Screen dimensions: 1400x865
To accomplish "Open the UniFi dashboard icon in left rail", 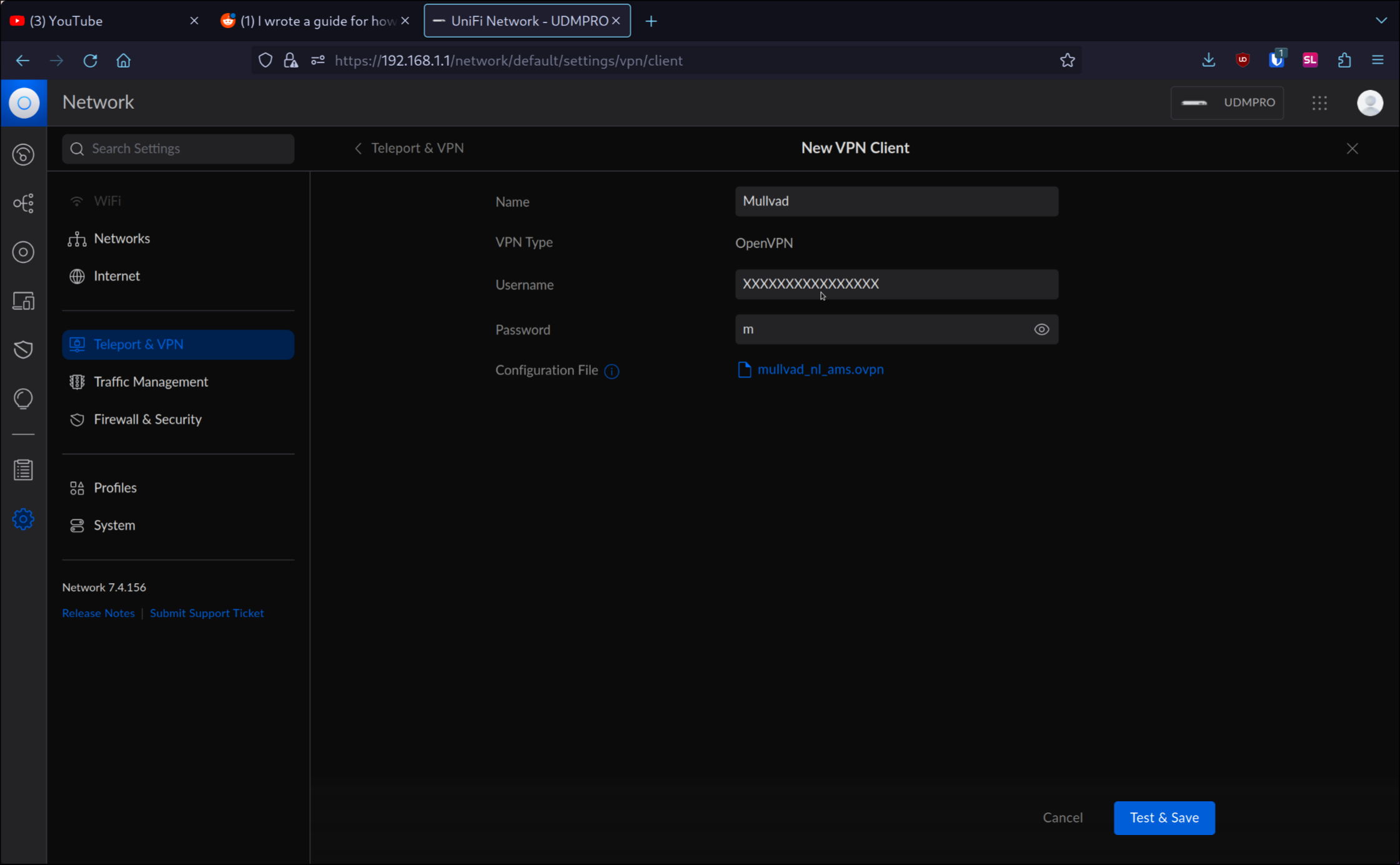I will point(23,154).
